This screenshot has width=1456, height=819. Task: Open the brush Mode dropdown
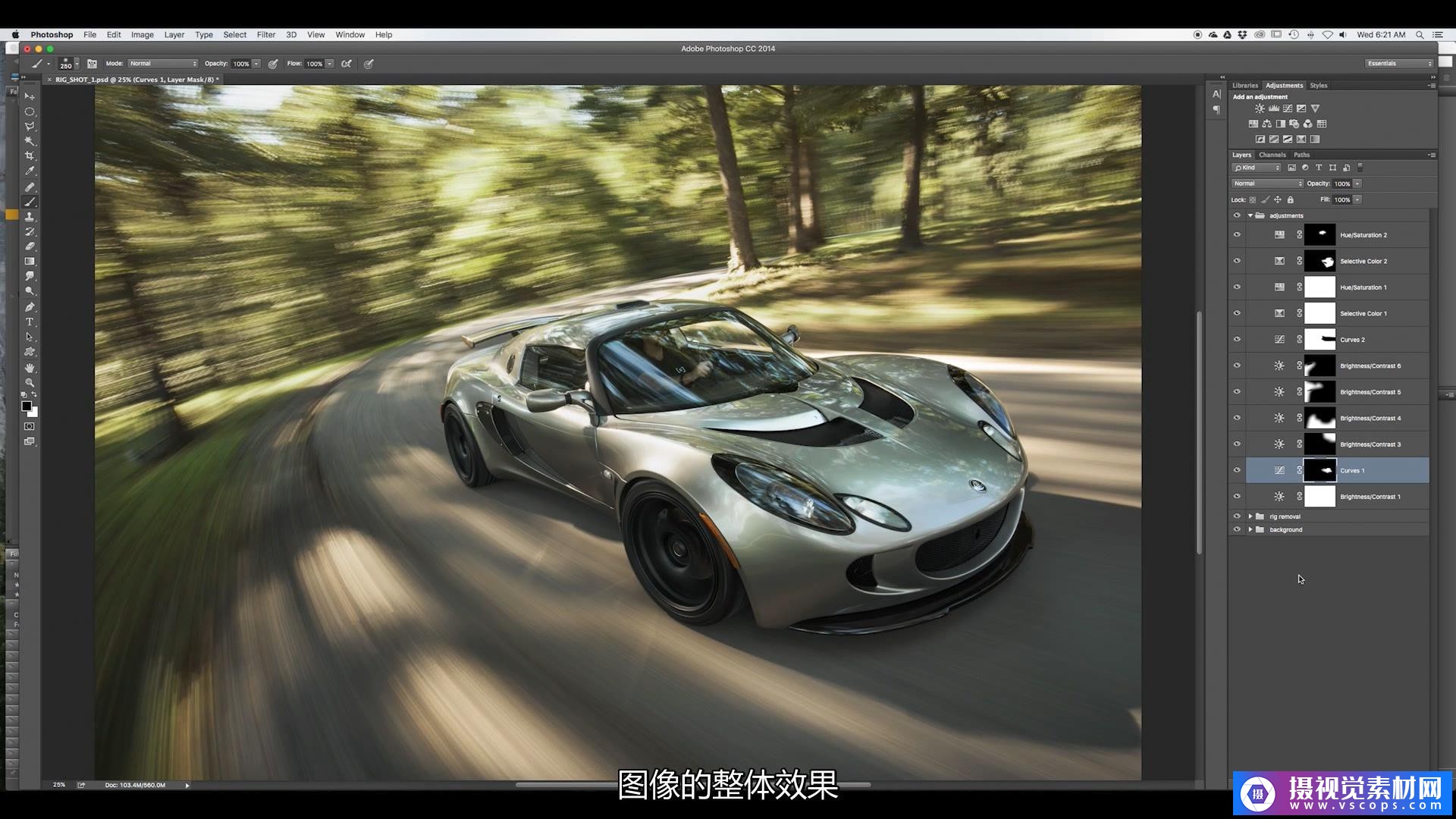pos(163,64)
